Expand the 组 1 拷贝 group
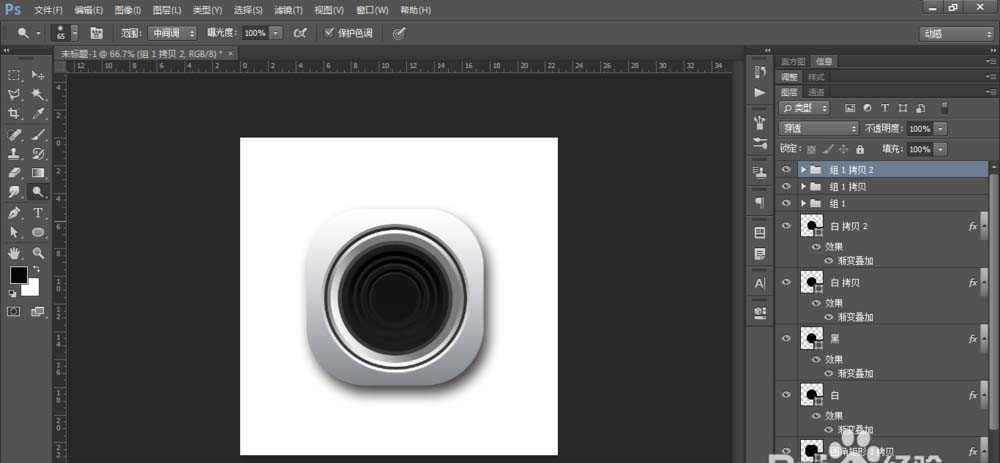 (803, 187)
